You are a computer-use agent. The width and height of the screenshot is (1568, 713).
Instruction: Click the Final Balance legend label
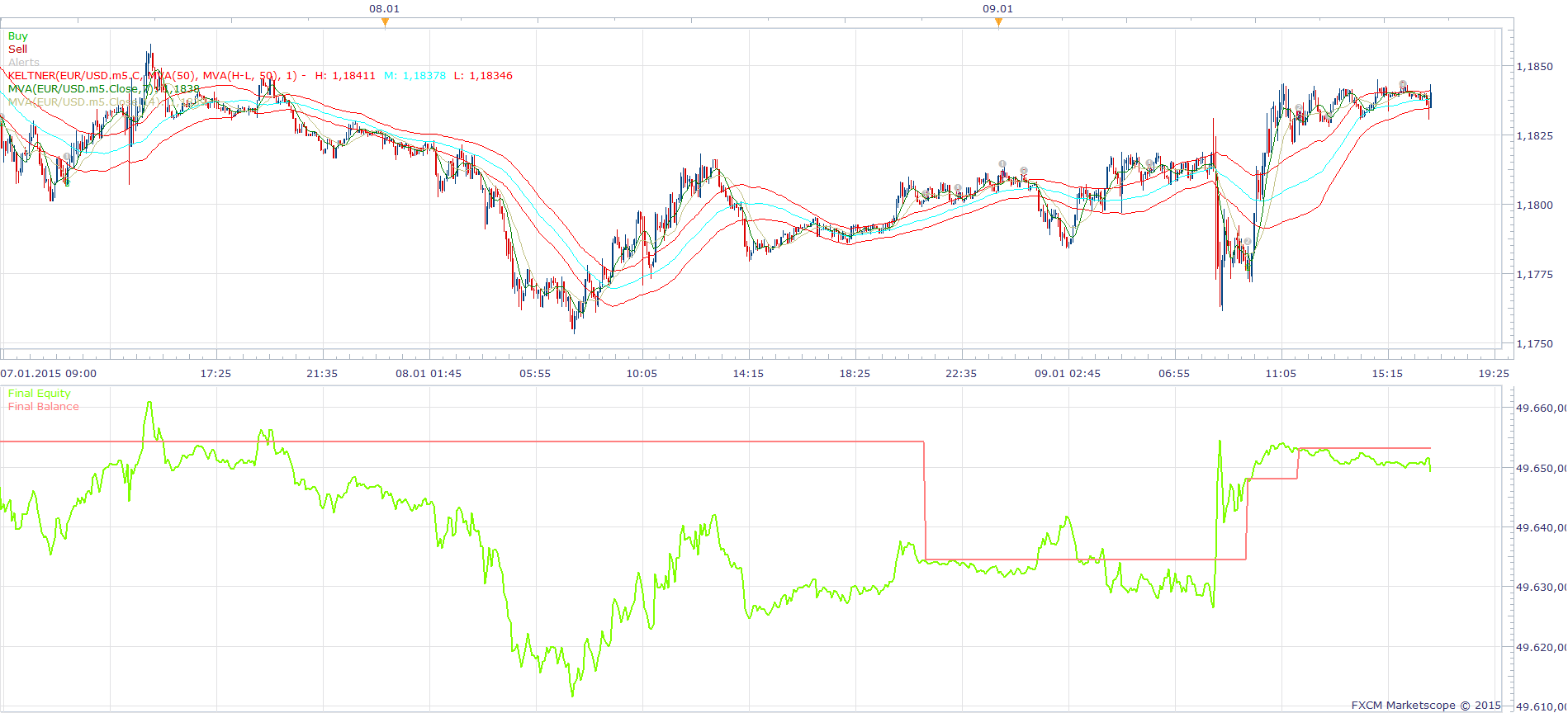[x=43, y=406]
